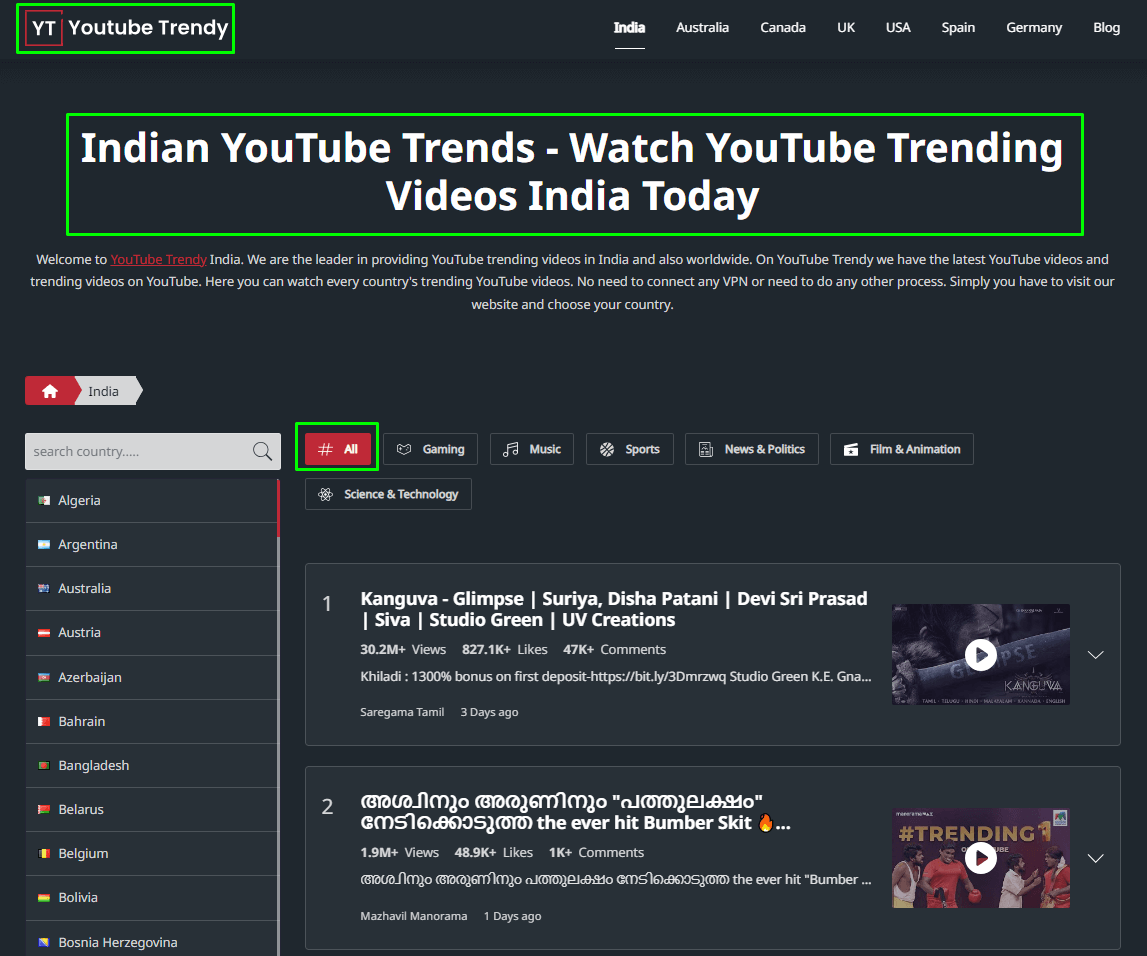Click the Bangladesh flag icon

click(44, 765)
